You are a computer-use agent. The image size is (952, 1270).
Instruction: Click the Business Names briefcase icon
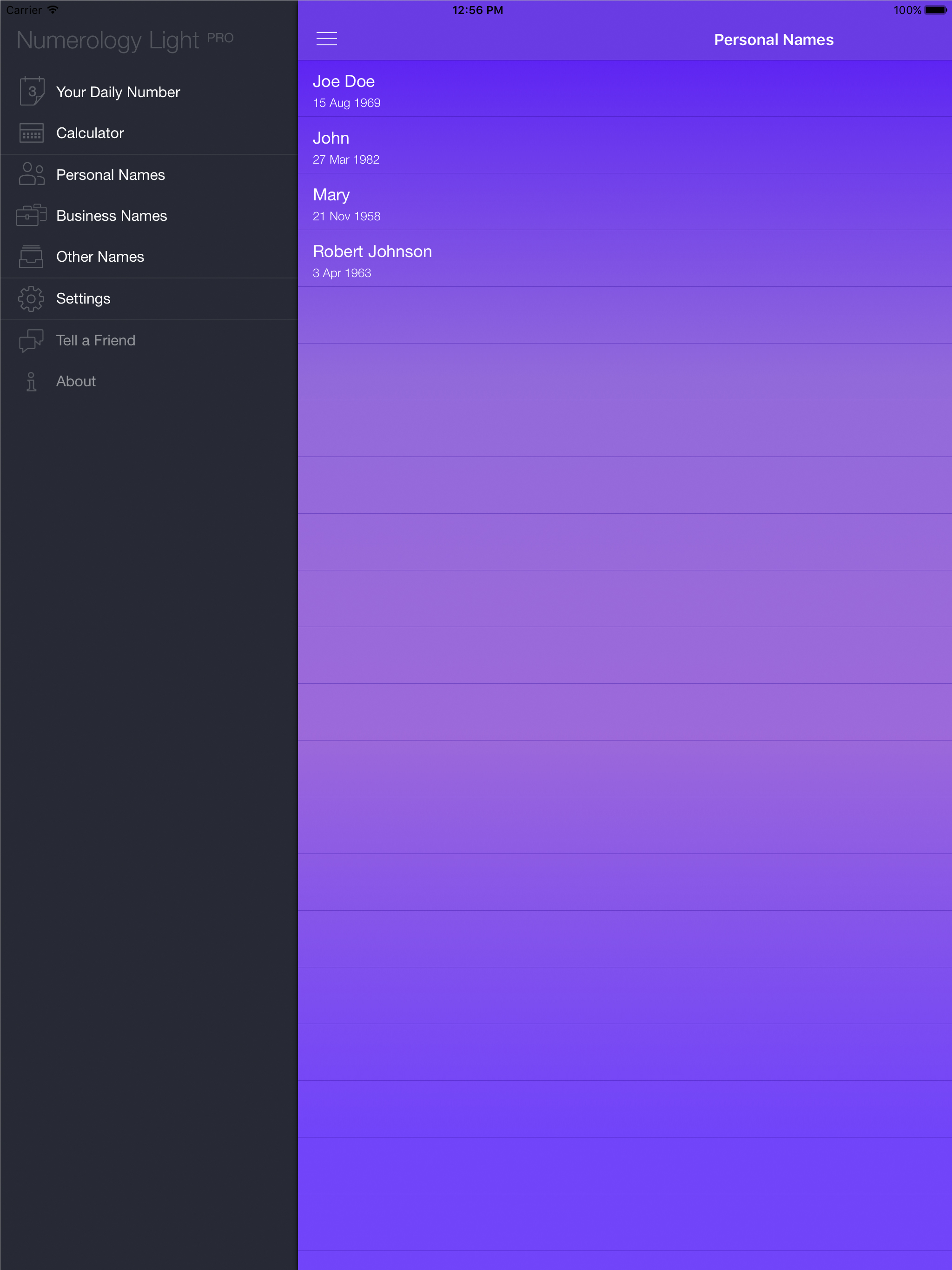(x=32, y=215)
